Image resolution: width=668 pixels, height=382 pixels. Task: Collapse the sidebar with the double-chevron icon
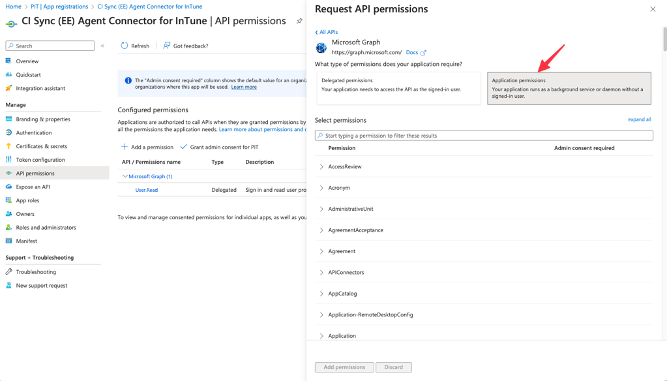coord(102,46)
